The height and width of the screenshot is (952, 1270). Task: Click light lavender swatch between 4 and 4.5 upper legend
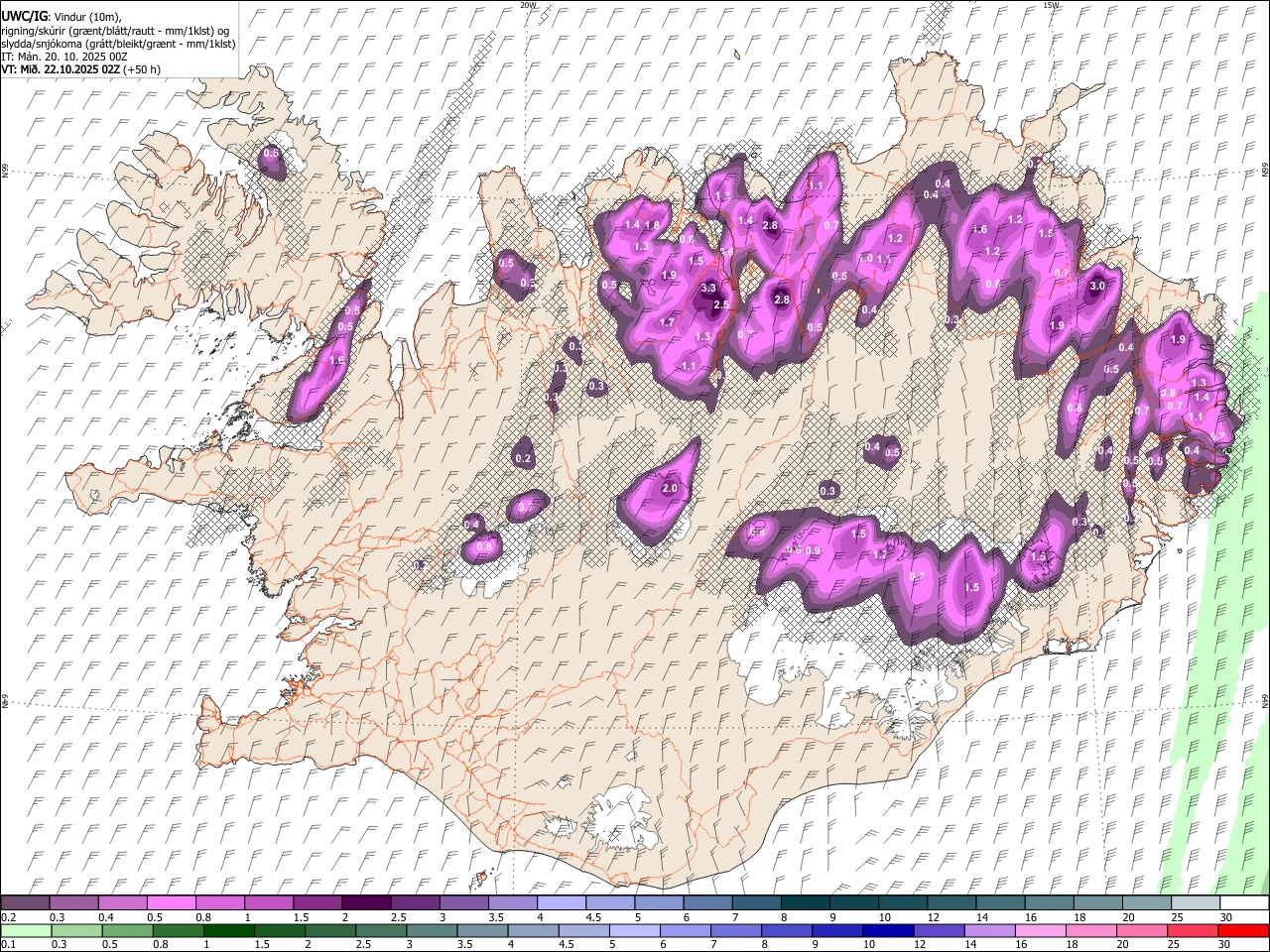click(x=562, y=902)
